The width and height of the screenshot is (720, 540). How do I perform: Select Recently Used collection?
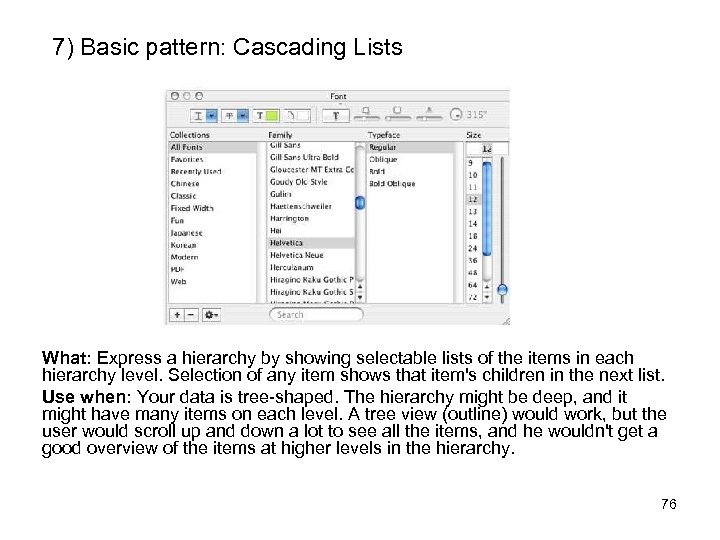213,172
